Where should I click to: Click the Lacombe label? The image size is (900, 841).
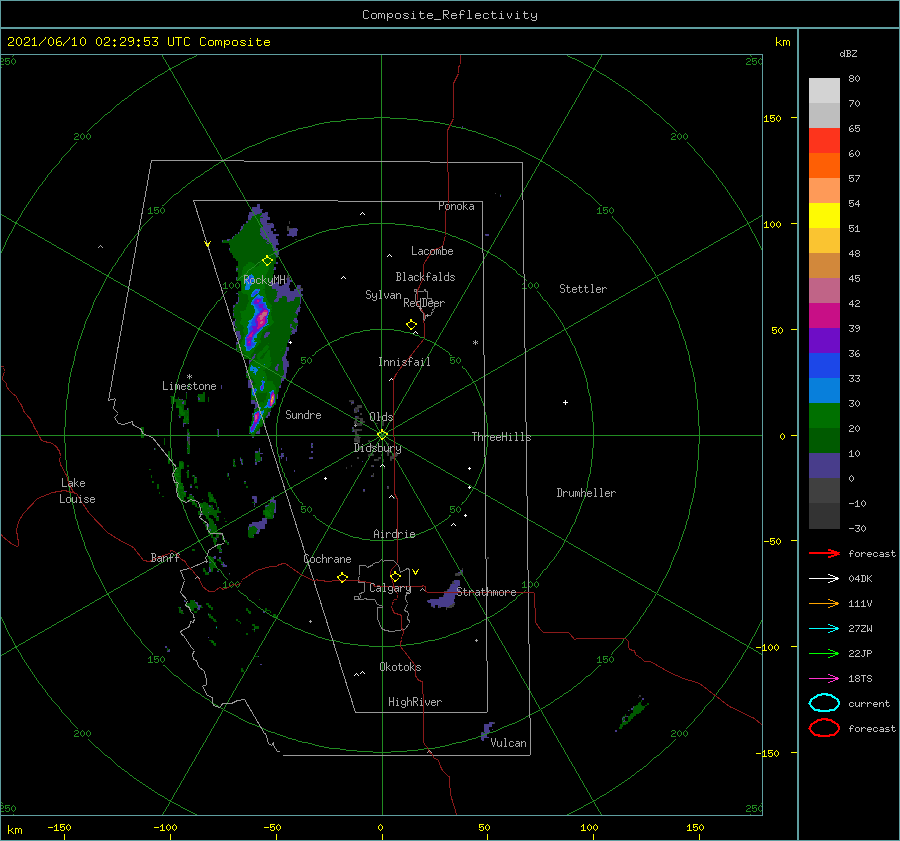point(432,251)
